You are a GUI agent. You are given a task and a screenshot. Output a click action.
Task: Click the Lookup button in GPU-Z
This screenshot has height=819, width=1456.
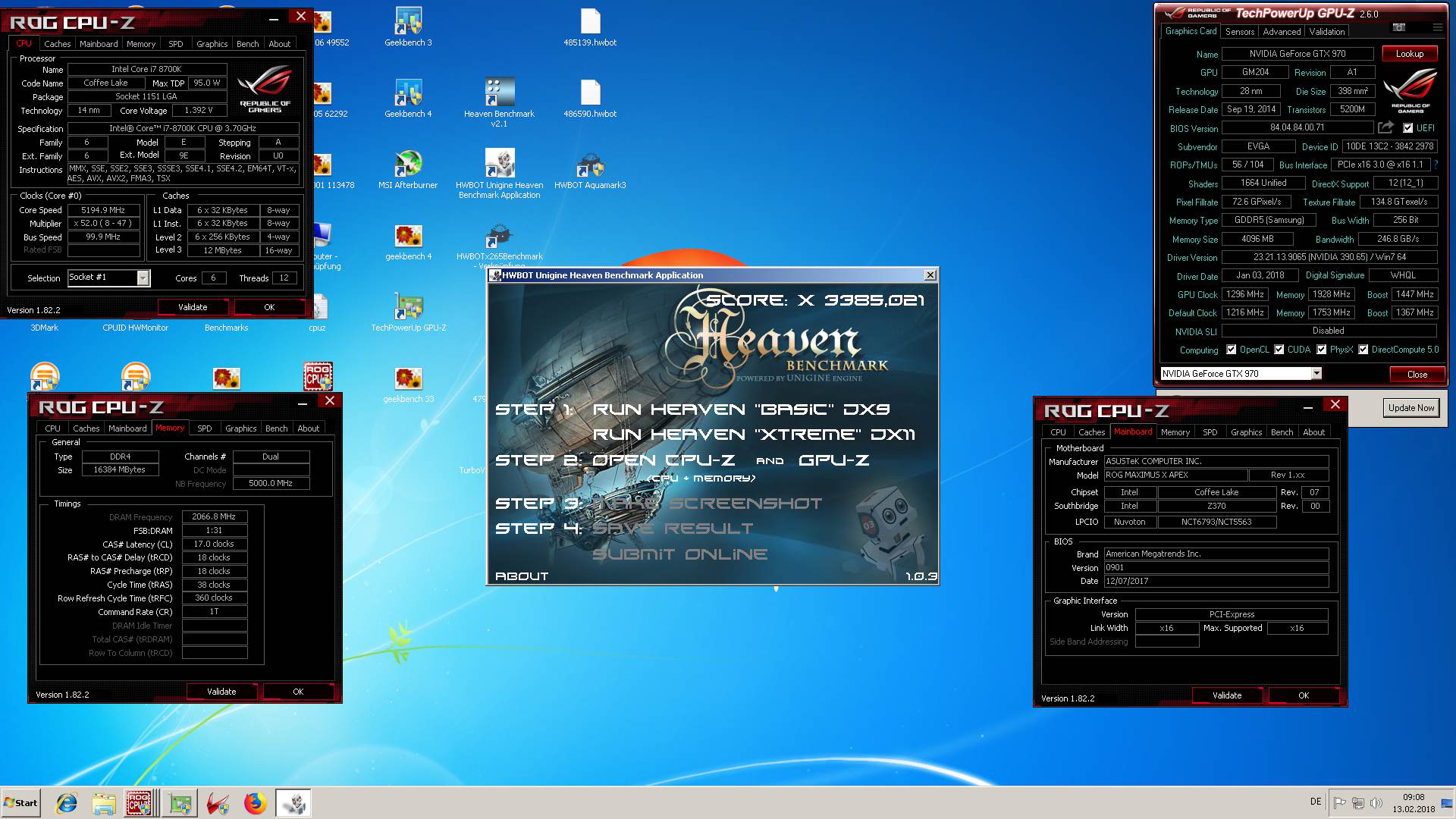pos(1409,54)
